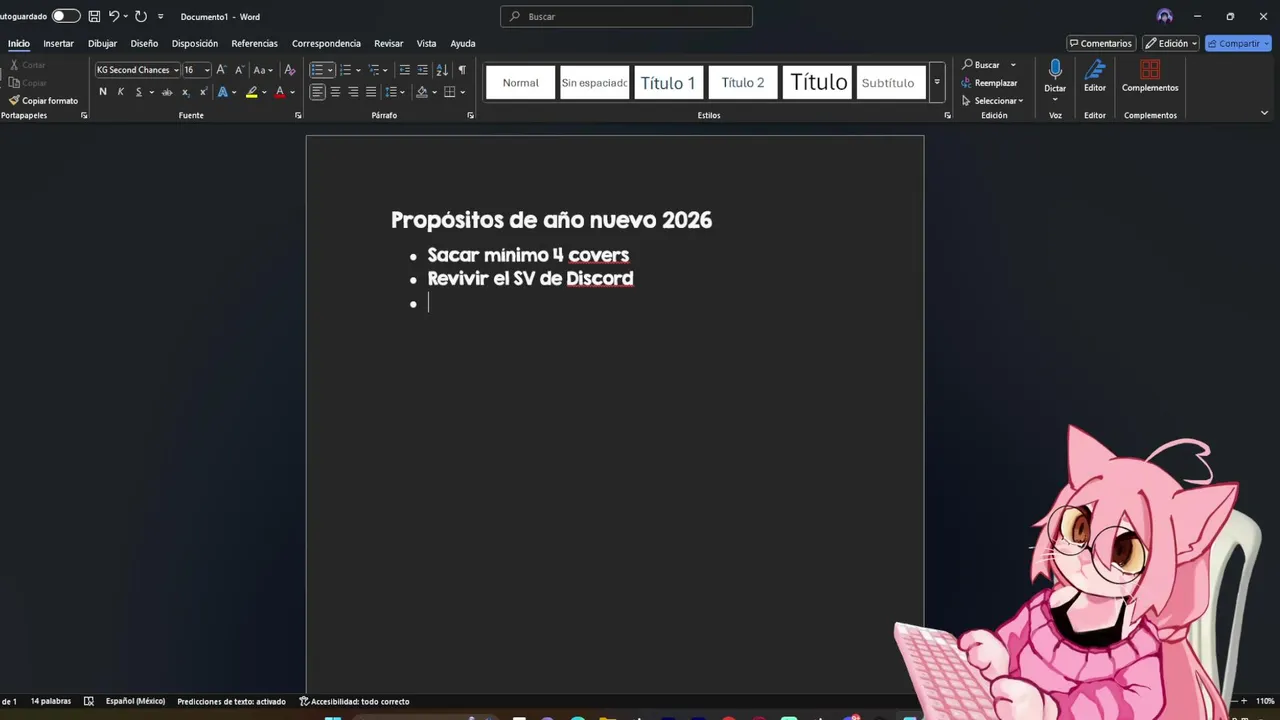Open the Quick Access Toolbar customize dropdown
This screenshot has width=1280, height=720.
pos(160,16)
